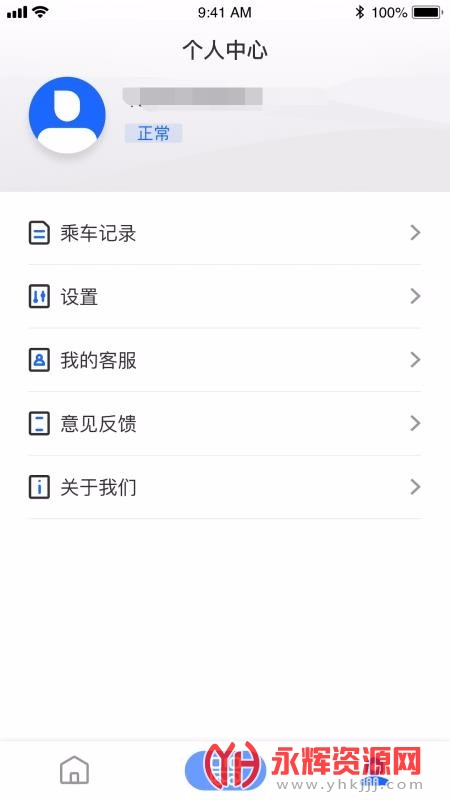Expand the 我的客服 row chevron
The image size is (450, 800).
[415, 360]
